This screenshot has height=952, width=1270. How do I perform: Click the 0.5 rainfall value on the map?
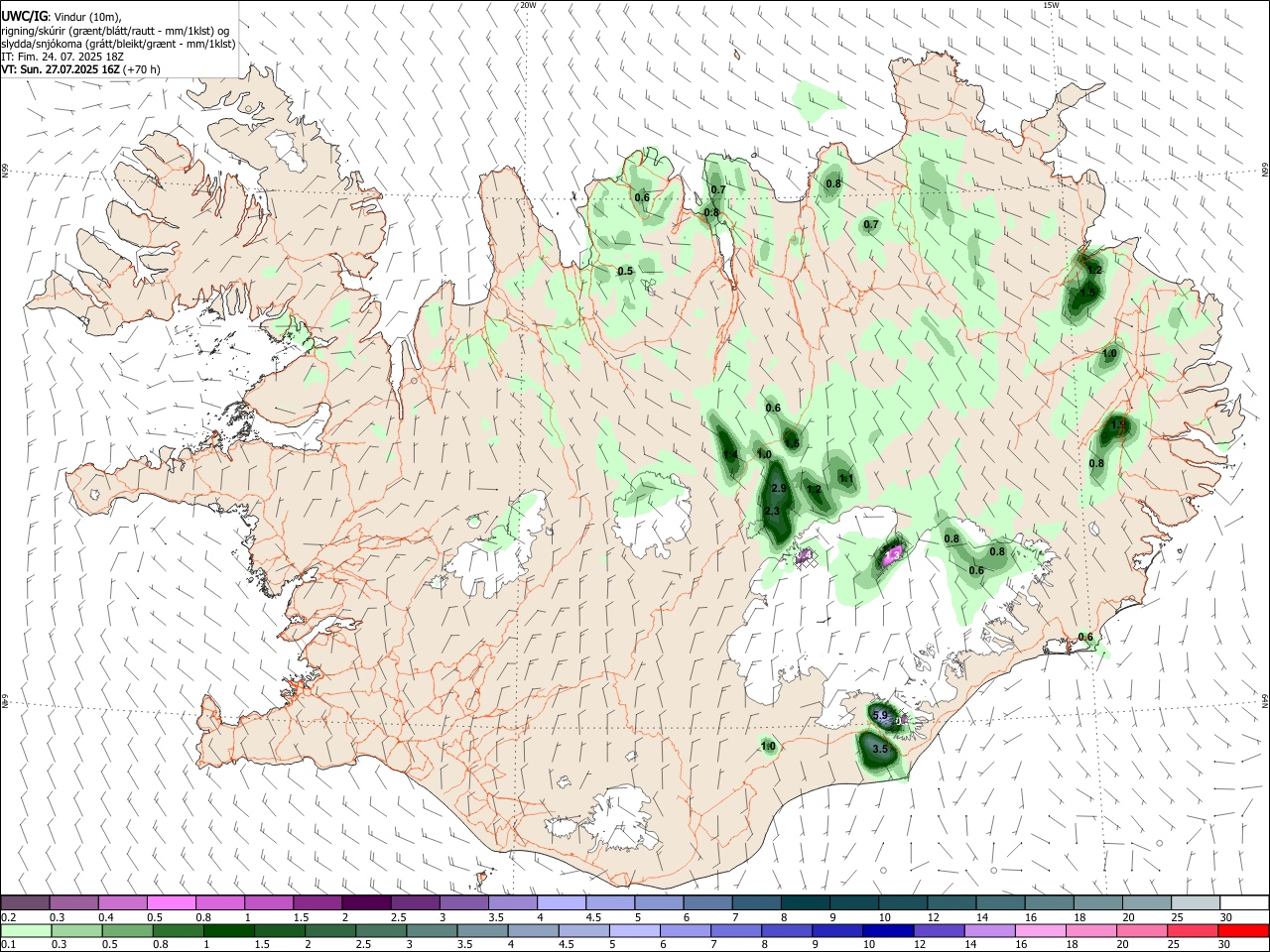(625, 272)
